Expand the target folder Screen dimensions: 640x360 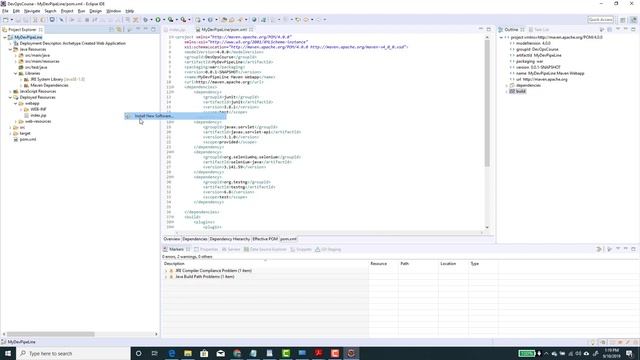[10, 133]
